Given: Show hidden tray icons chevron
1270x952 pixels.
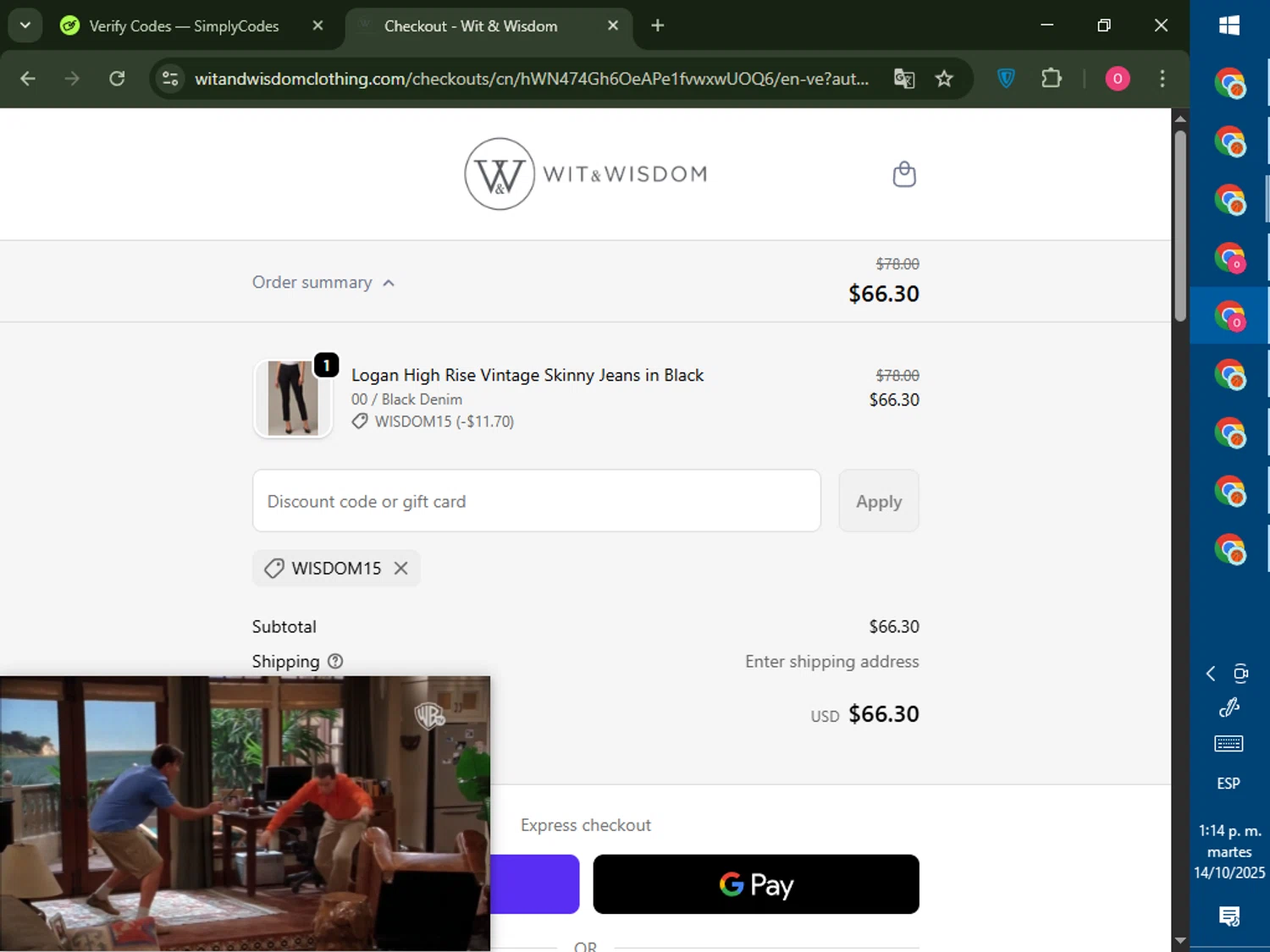Looking at the screenshot, I should tap(1211, 674).
